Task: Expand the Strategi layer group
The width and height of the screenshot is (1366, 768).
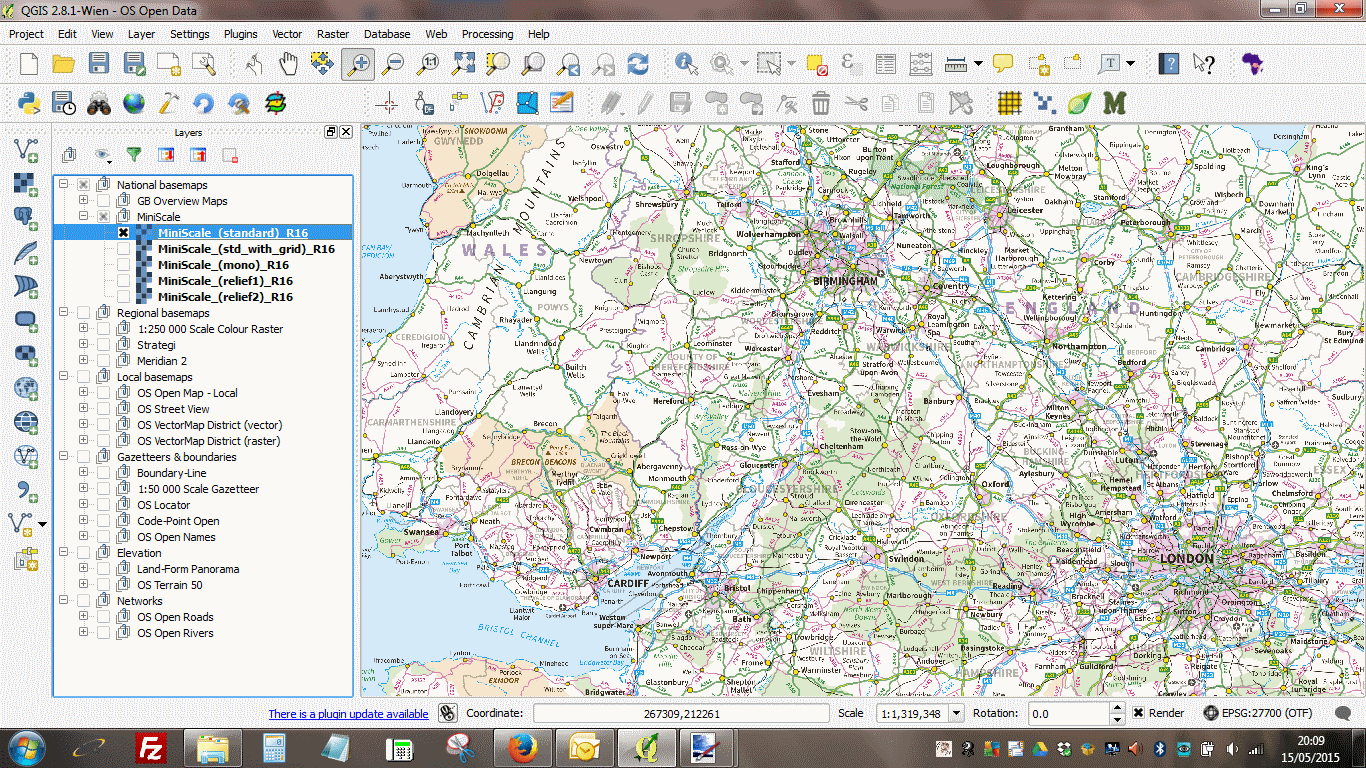Action: coord(84,345)
